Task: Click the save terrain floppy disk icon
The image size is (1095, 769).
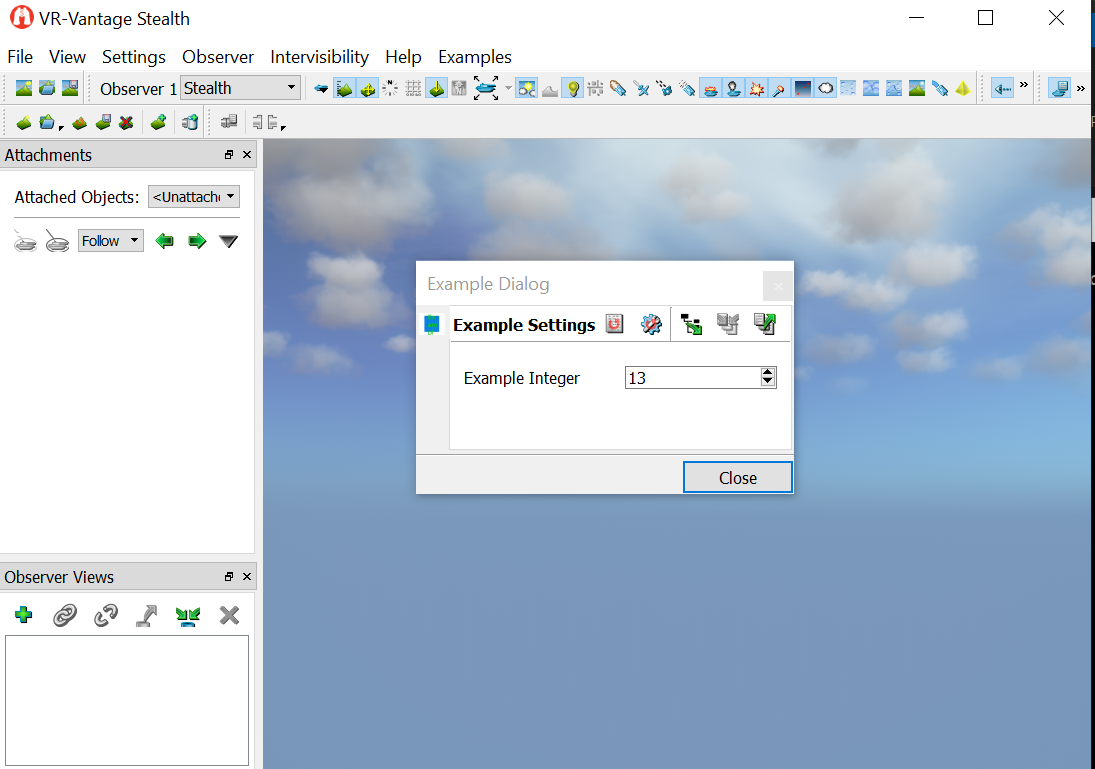Action: tap(103, 123)
